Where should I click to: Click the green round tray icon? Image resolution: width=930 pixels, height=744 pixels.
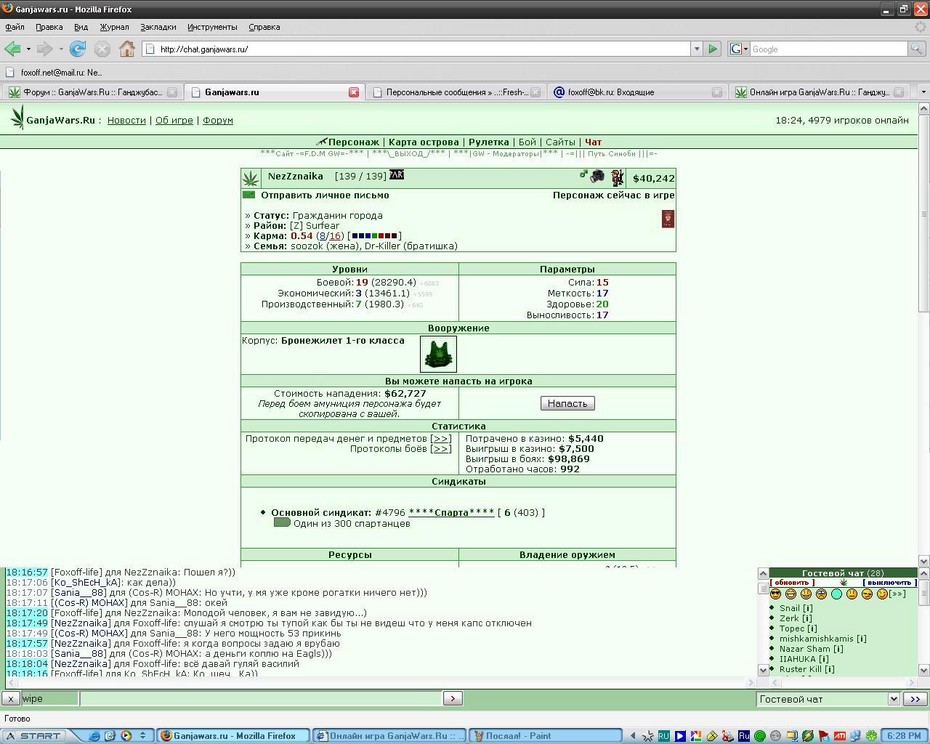point(760,736)
